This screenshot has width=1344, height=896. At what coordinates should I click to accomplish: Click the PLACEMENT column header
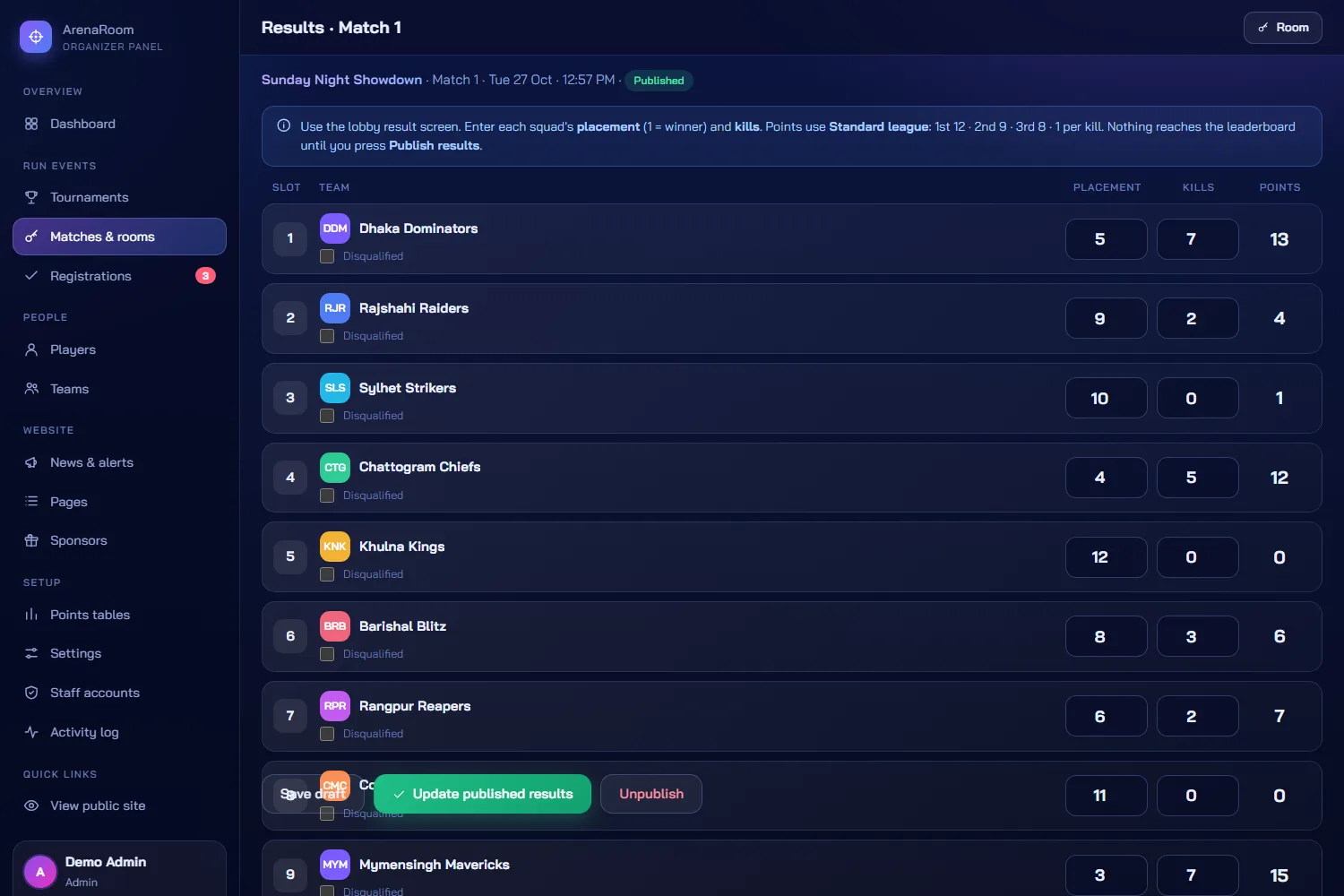point(1107,187)
